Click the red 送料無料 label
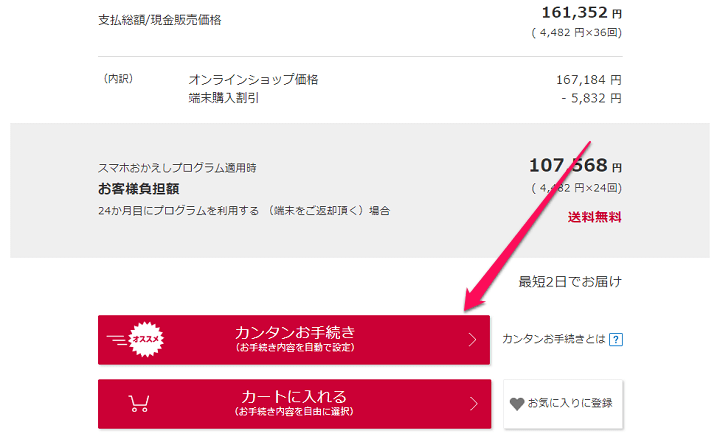The height and width of the screenshot is (439, 720). click(x=594, y=217)
